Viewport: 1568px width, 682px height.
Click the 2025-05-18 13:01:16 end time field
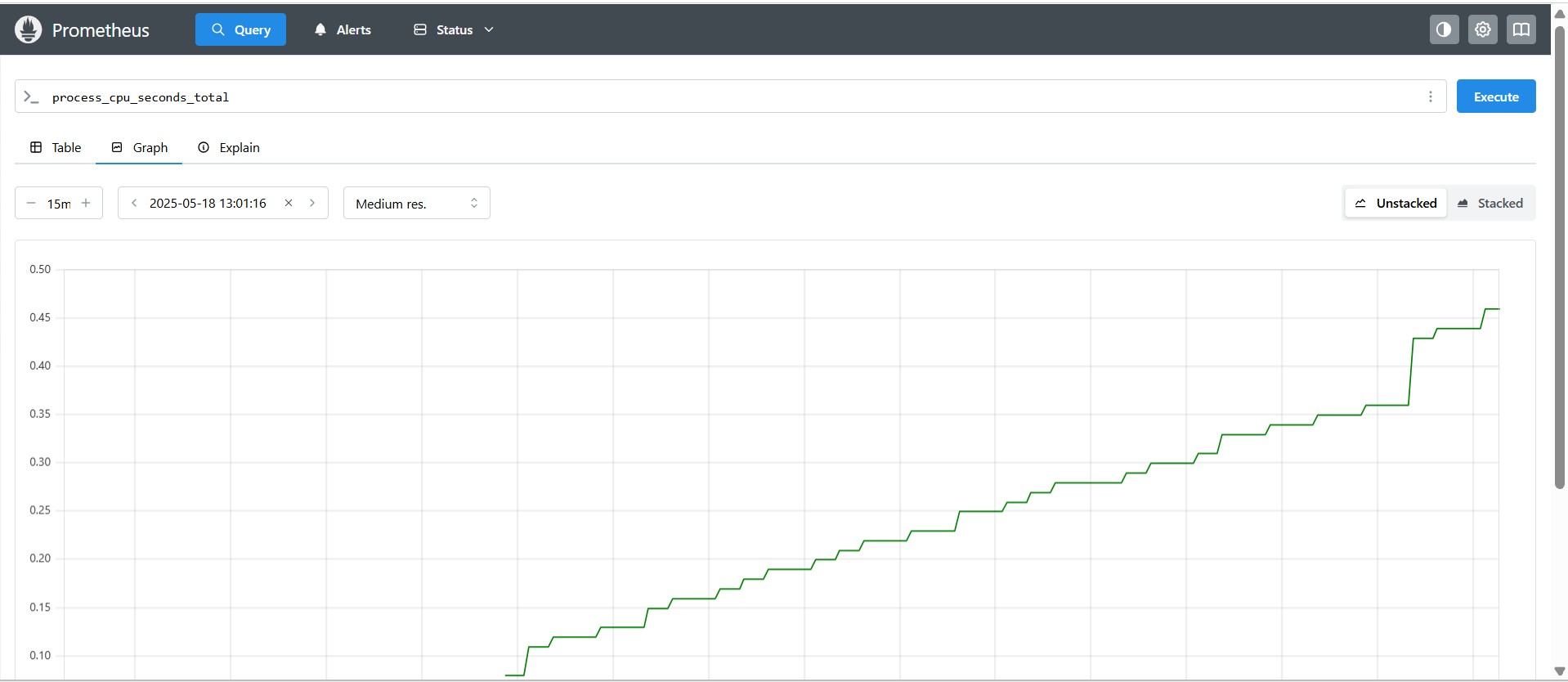(x=208, y=203)
